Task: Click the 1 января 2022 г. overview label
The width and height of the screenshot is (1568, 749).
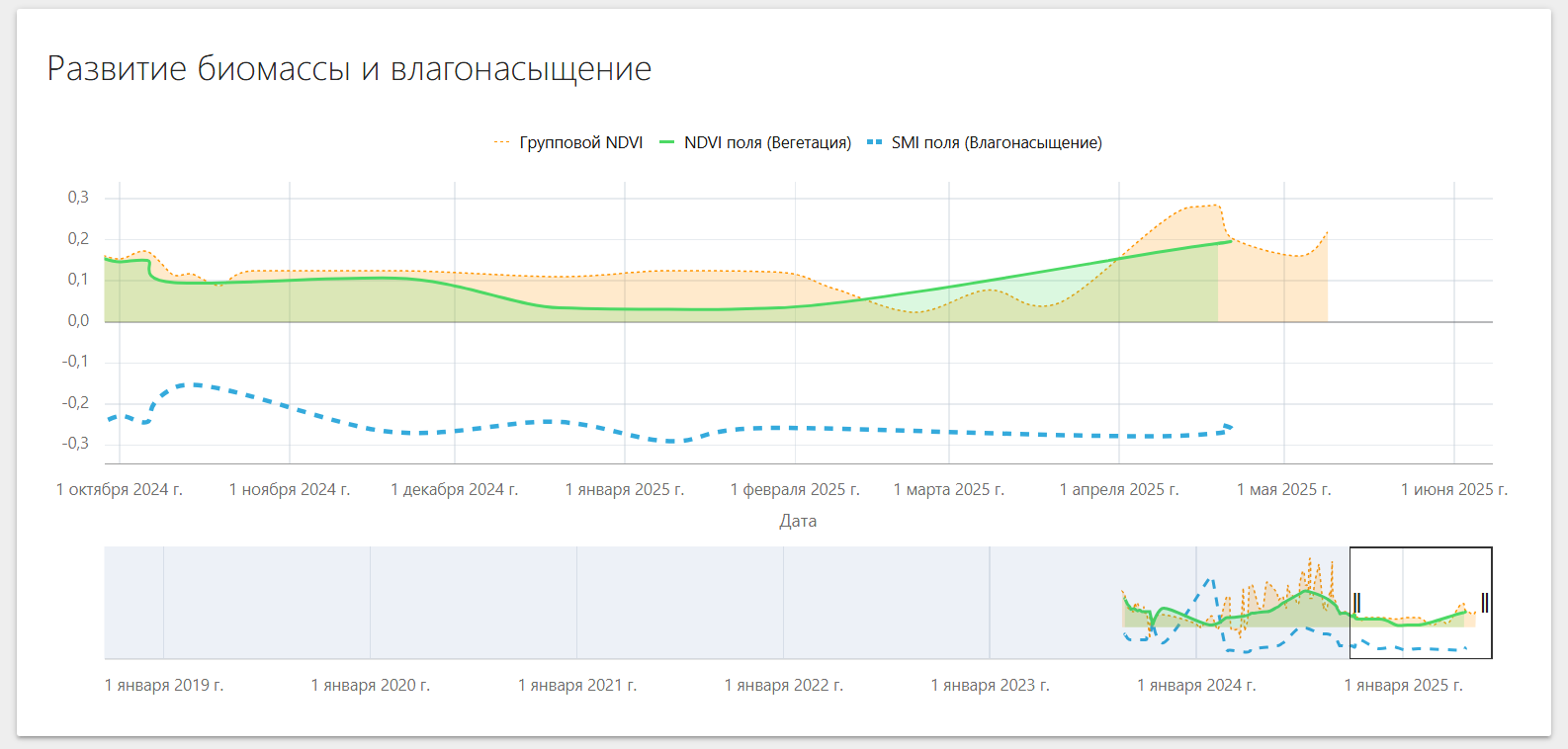Action: tap(783, 685)
